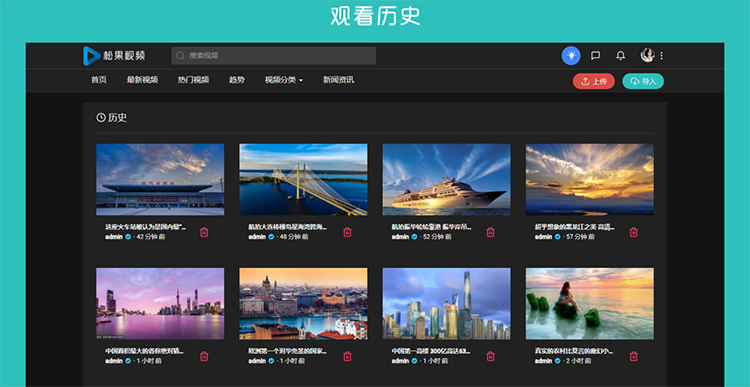Delete the golden sunset clouds video entry
Image resolution: width=750 pixels, height=387 pixels.
634,232
